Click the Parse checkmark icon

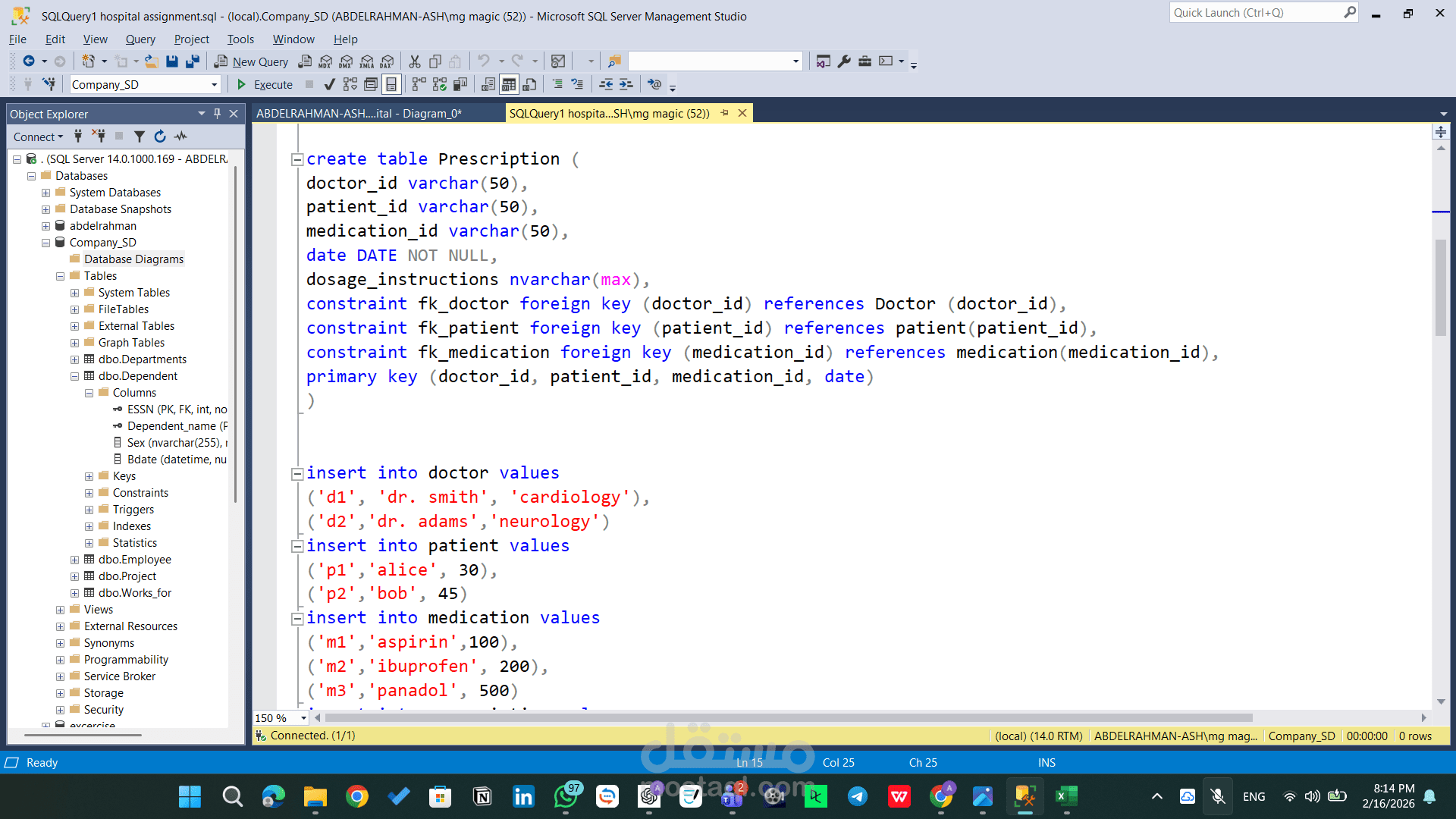(329, 84)
